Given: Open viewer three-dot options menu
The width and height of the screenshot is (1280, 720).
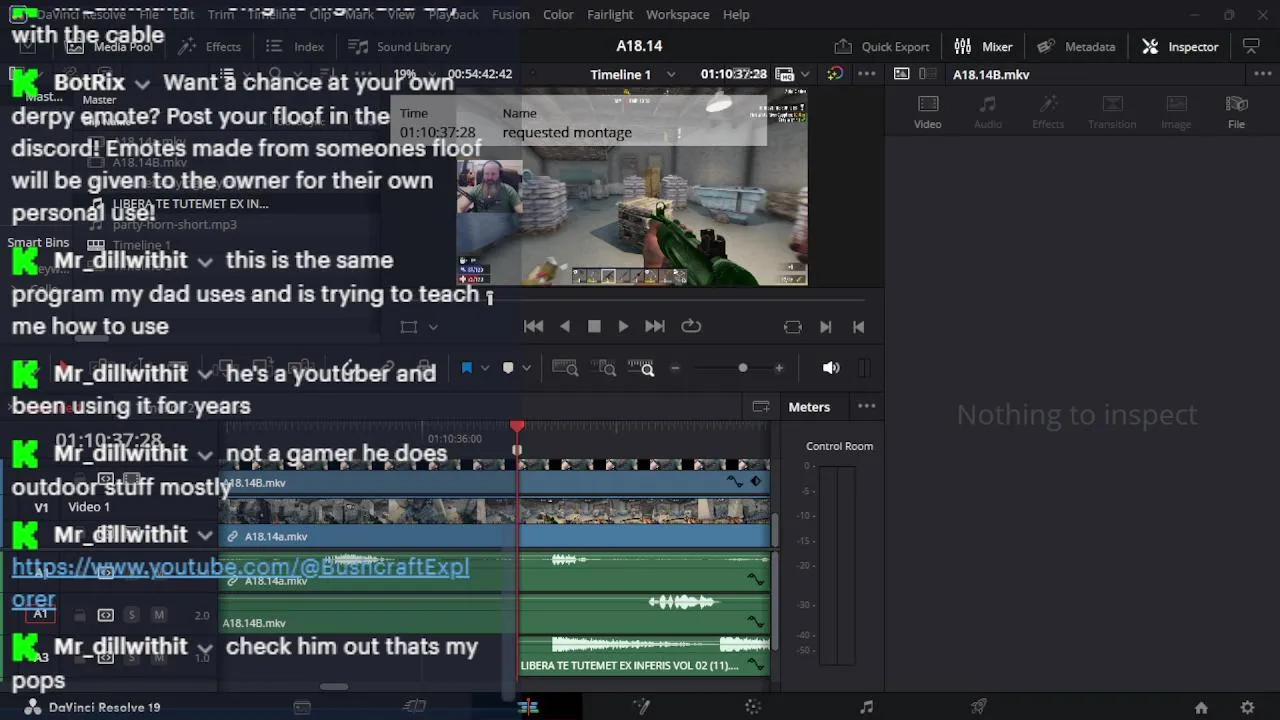Looking at the screenshot, I should point(867,74).
